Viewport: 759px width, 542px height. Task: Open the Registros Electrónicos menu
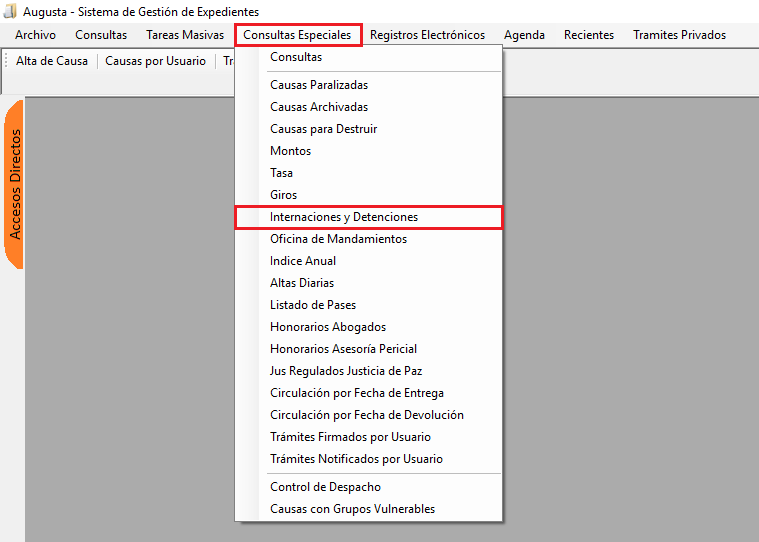(427, 35)
